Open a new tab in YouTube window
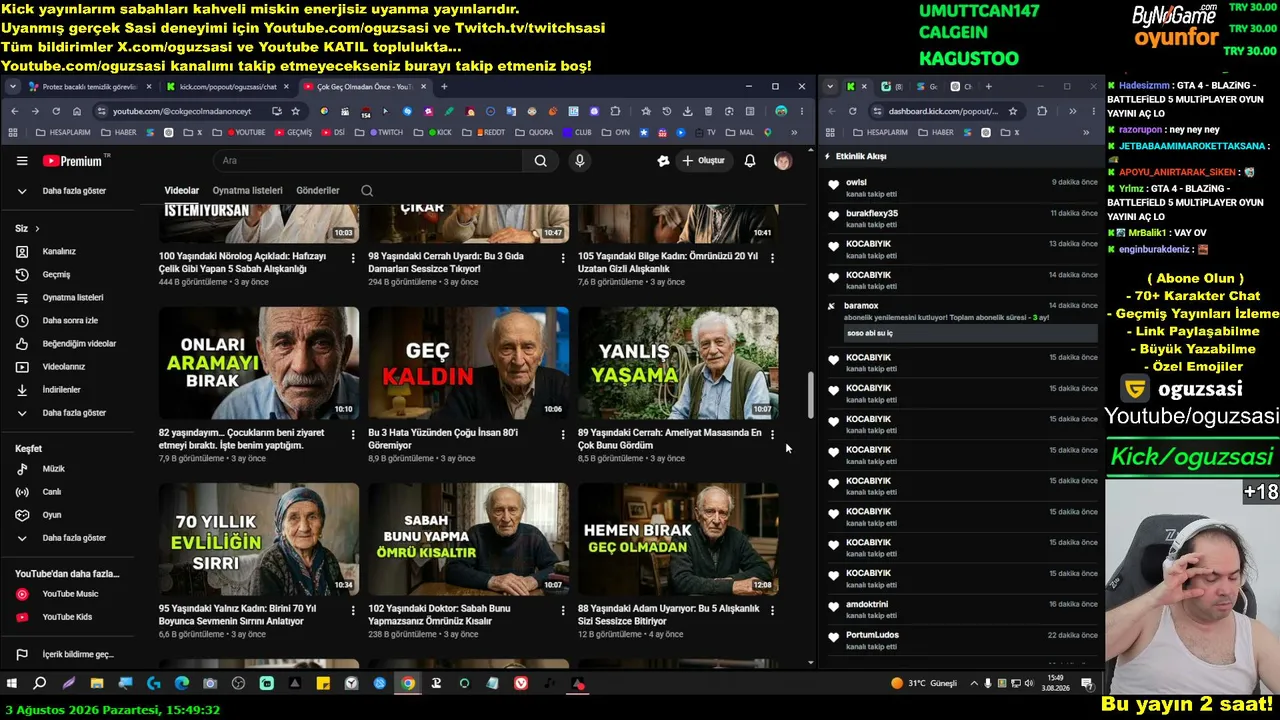The image size is (1280, 720). click(444, 87)
